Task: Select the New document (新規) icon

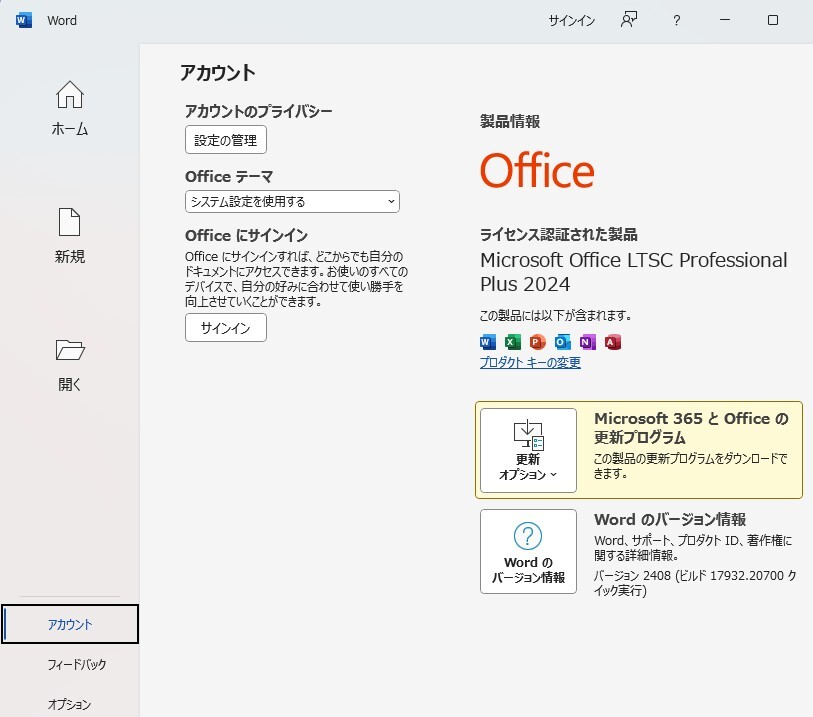Action: [69, 222]
